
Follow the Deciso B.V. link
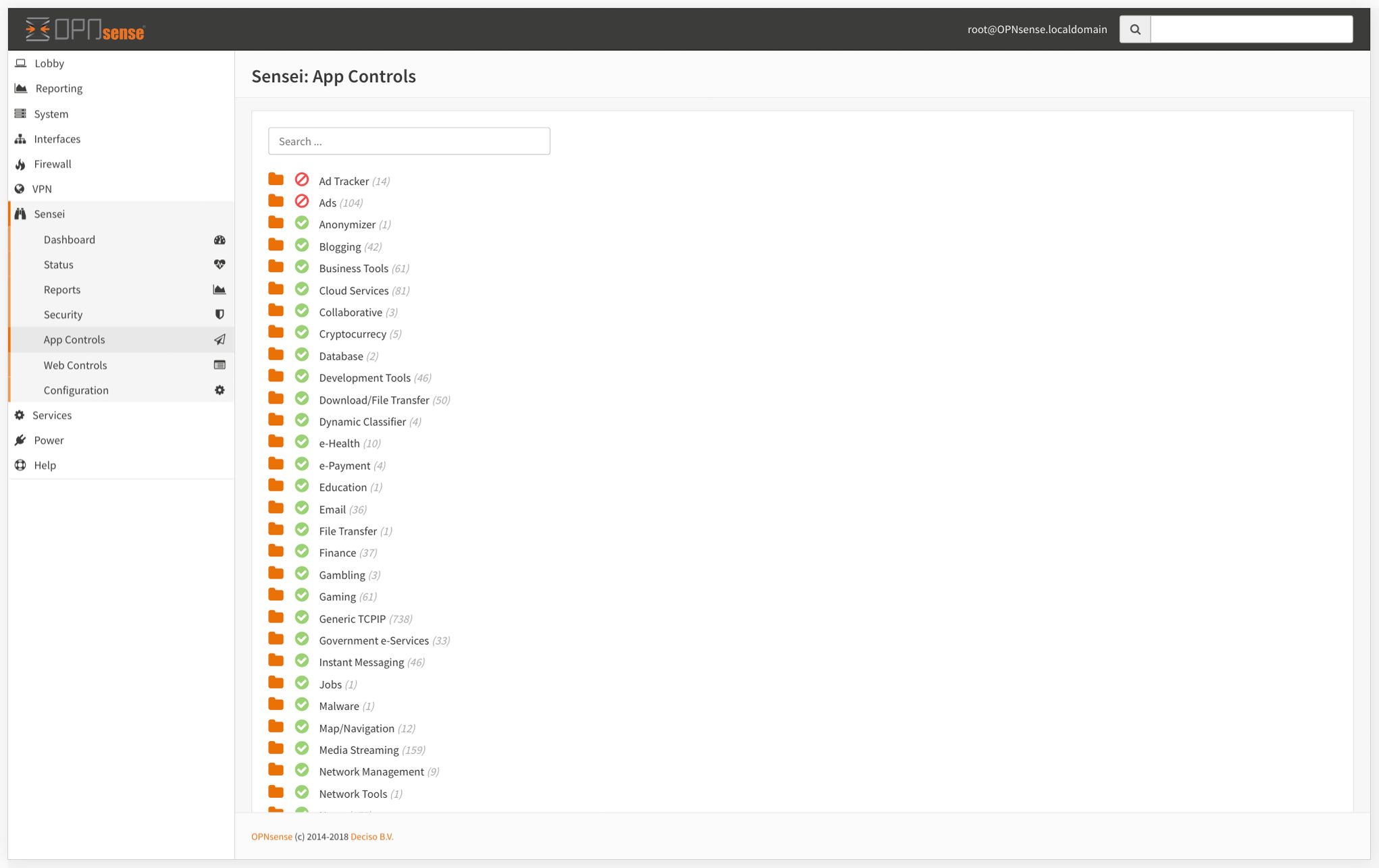(x=371, y=836)
